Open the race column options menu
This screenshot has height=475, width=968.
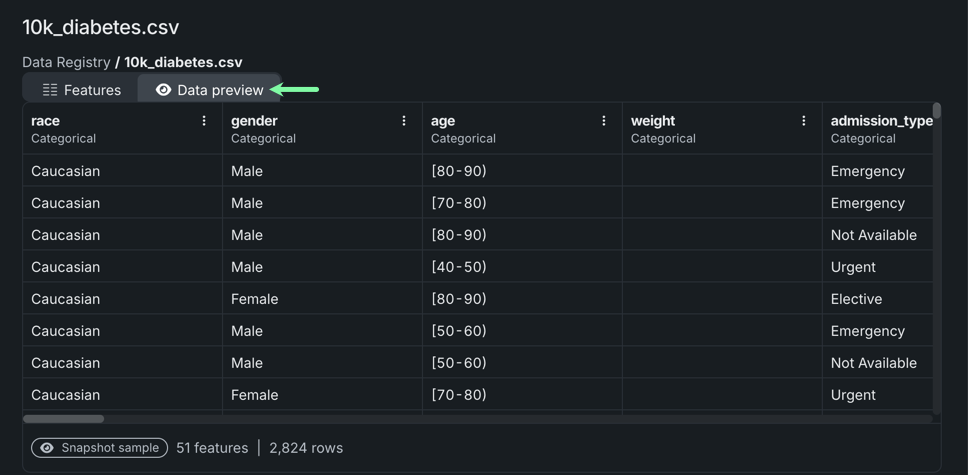pos(204,121)
